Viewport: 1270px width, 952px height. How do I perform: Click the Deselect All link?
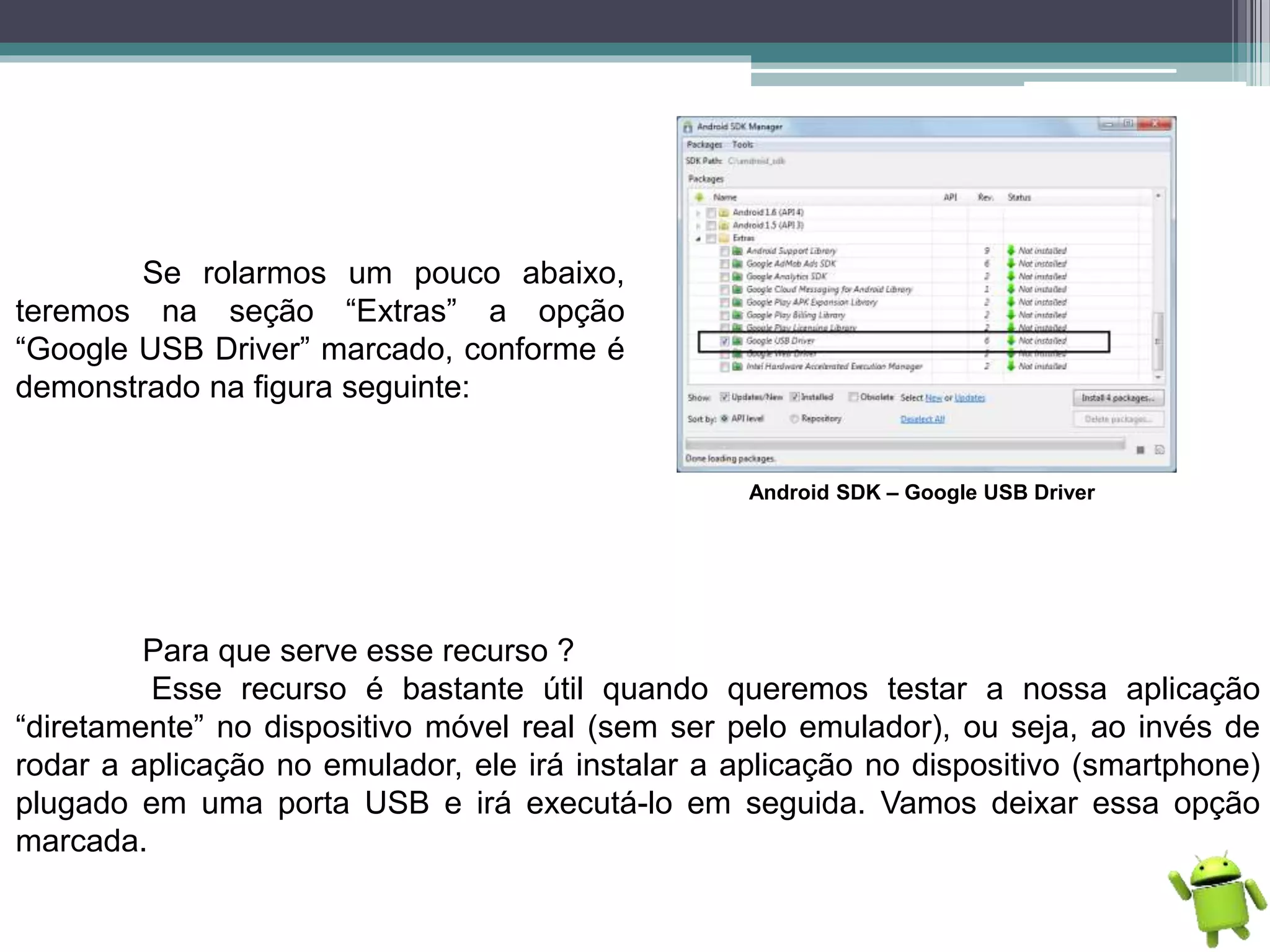(922, 420)
